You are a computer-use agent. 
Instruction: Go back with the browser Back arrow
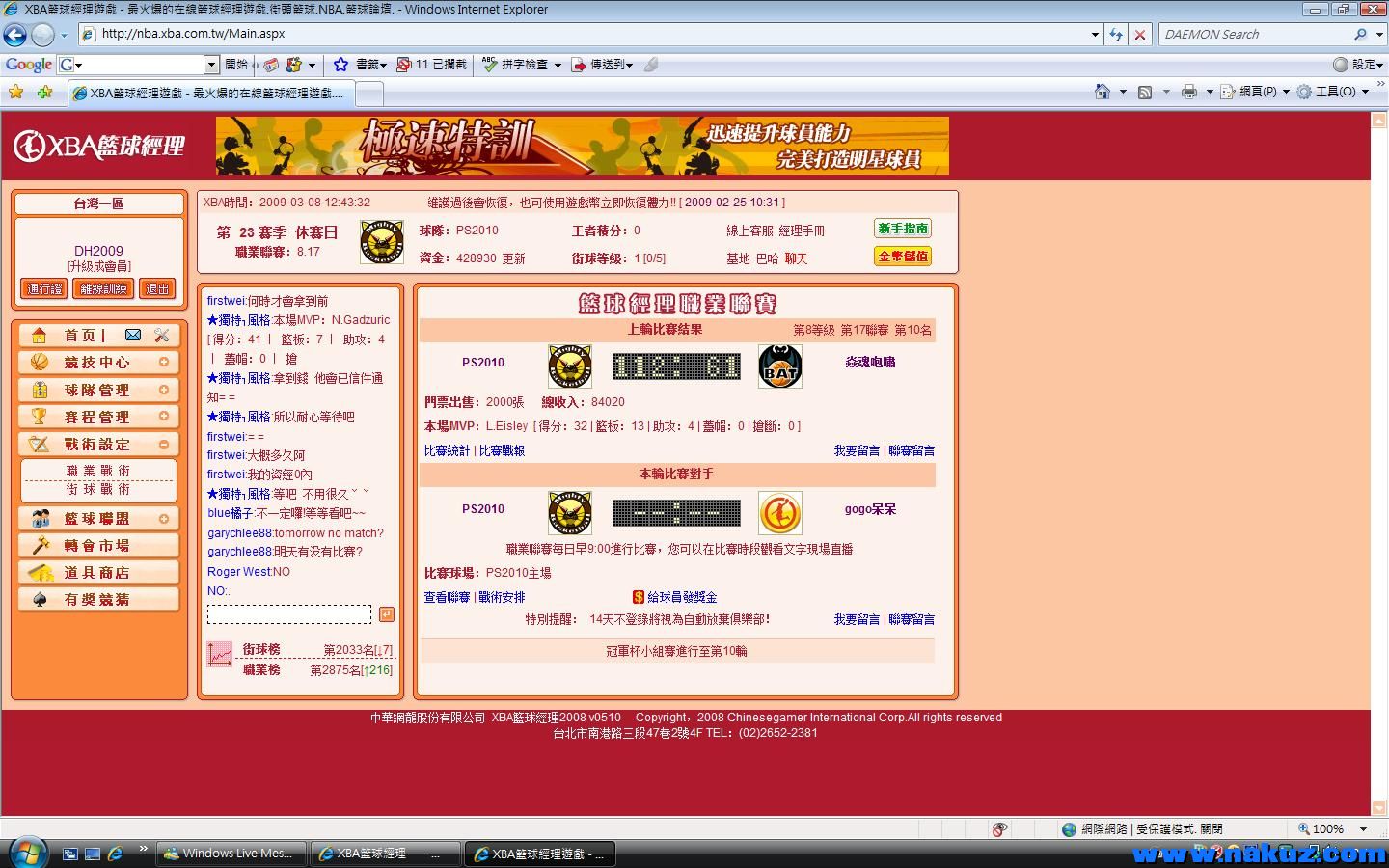(x=14, y=35)
